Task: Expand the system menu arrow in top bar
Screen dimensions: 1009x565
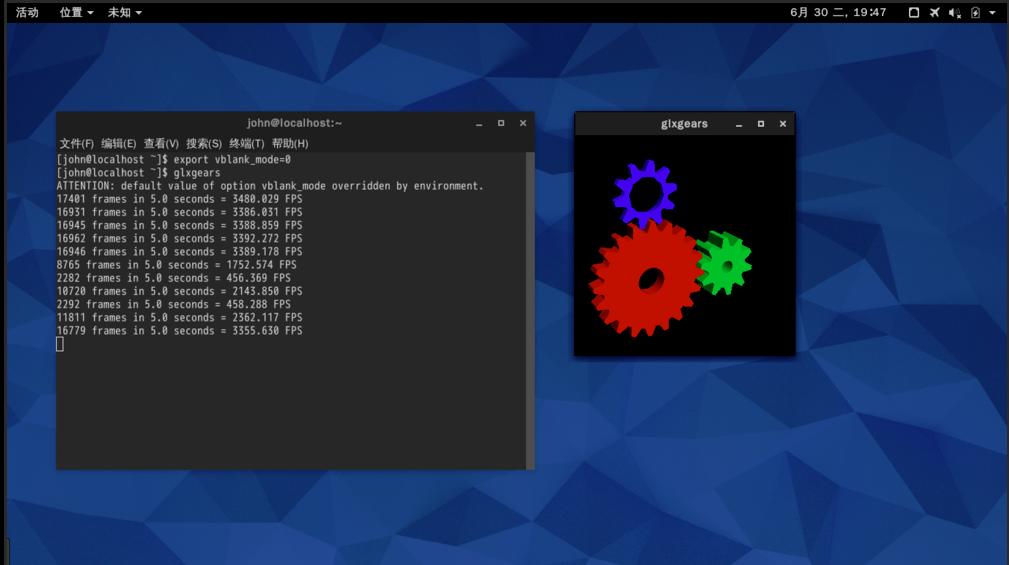Action: pyautogui.click(x=992, y=12)
